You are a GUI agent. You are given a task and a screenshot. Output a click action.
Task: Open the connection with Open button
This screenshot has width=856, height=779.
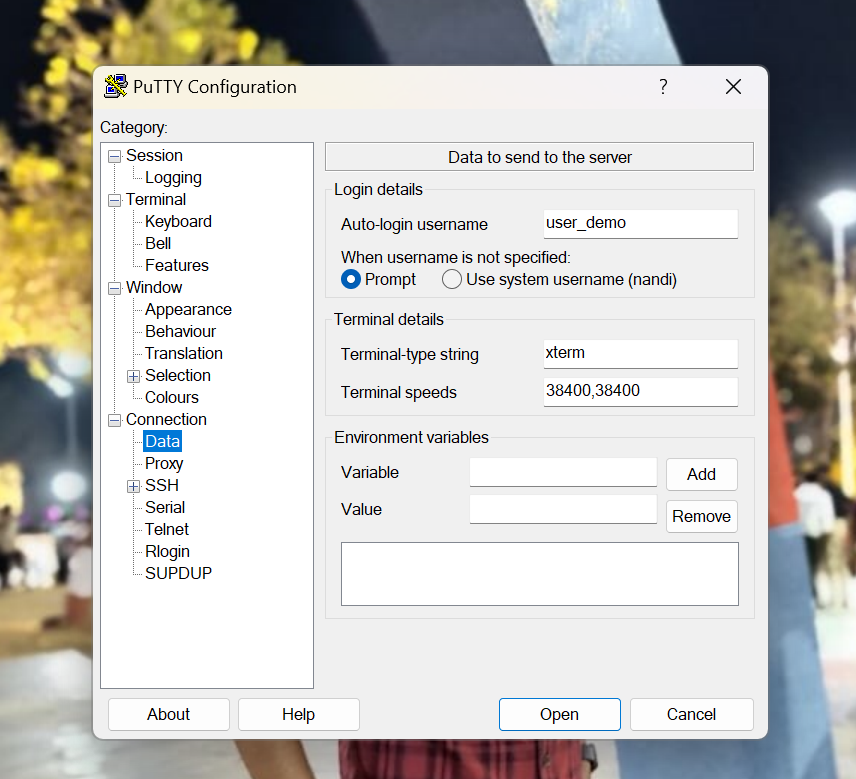pos(560,714)
